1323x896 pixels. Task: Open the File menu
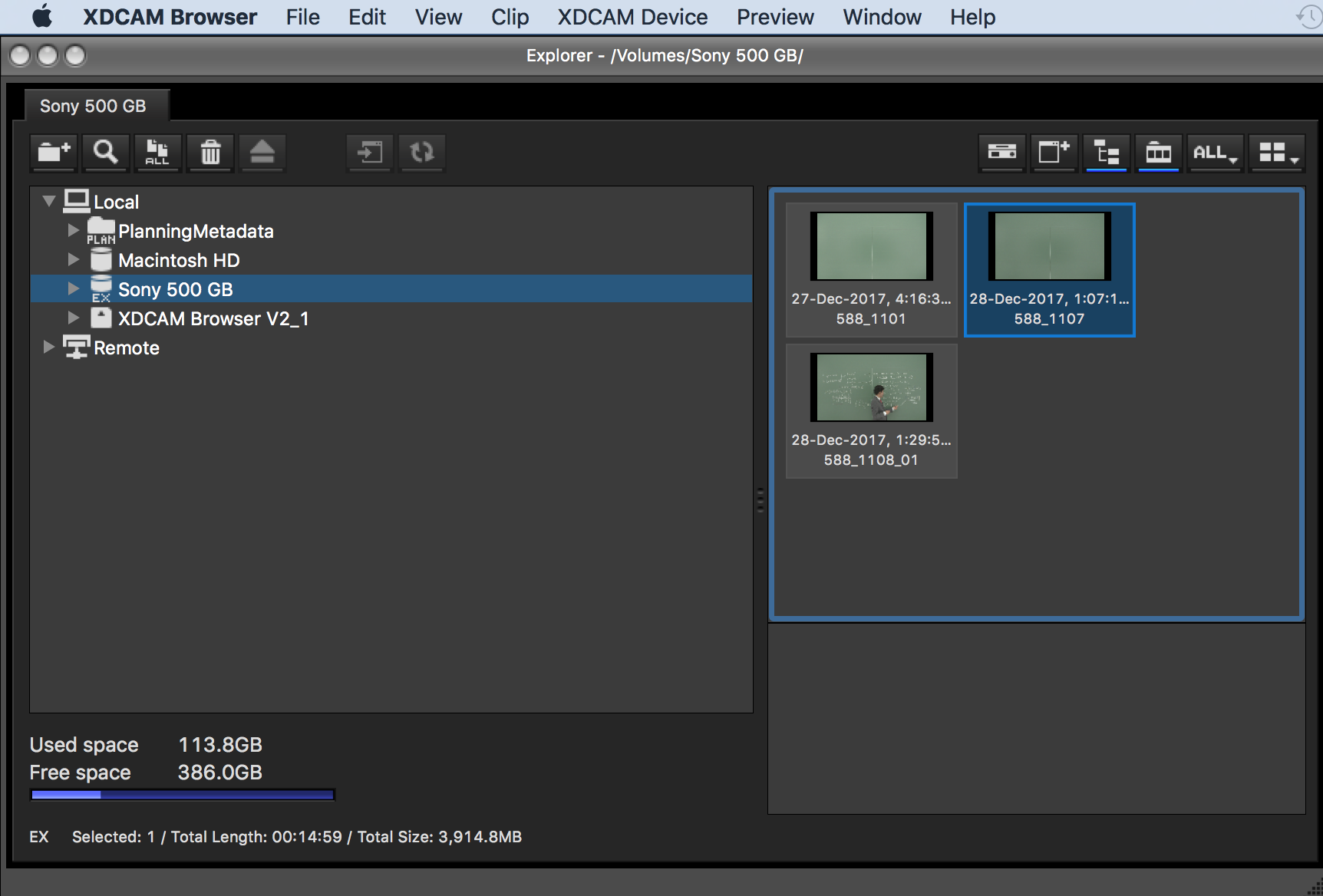pyautogui.click(x=302, y=17)
